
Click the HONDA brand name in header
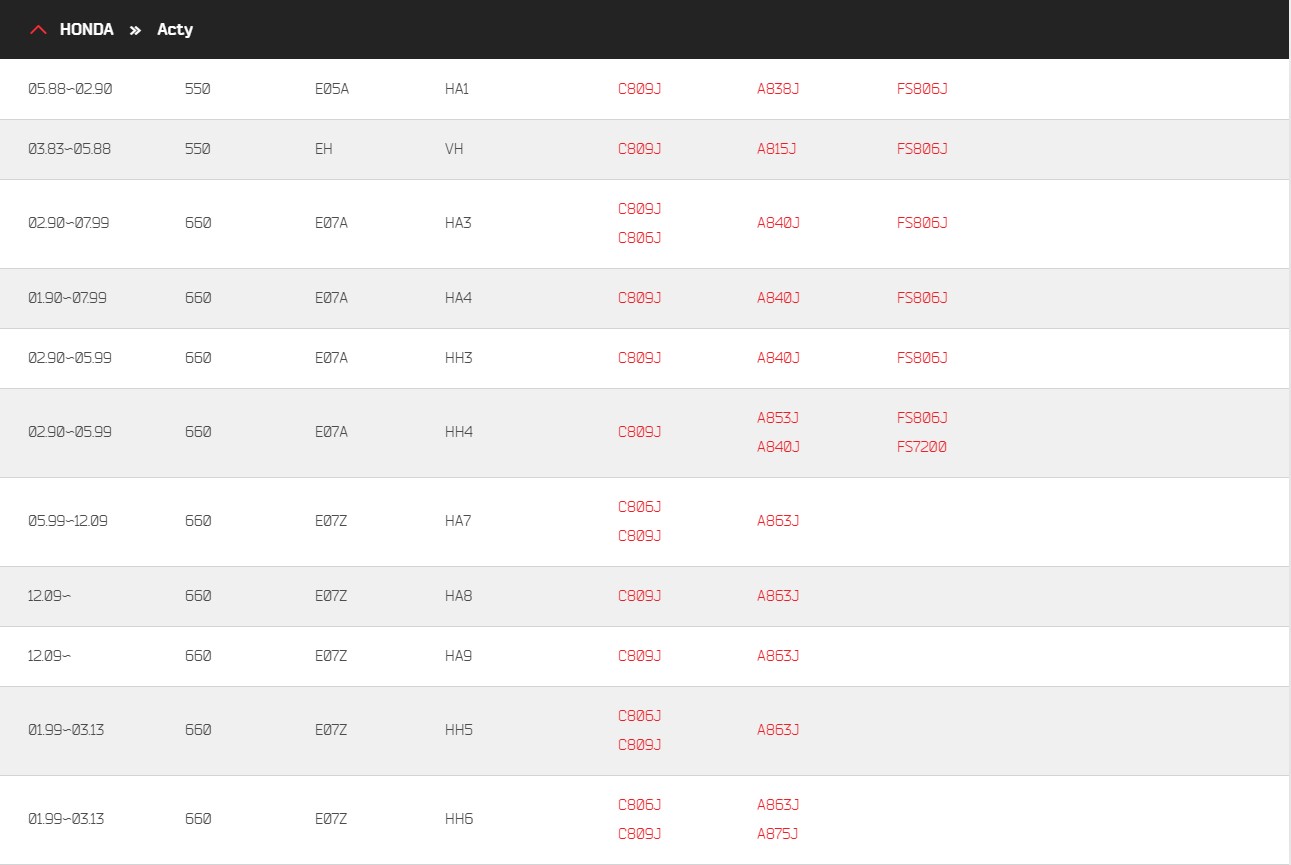click(x=87, y=30)
